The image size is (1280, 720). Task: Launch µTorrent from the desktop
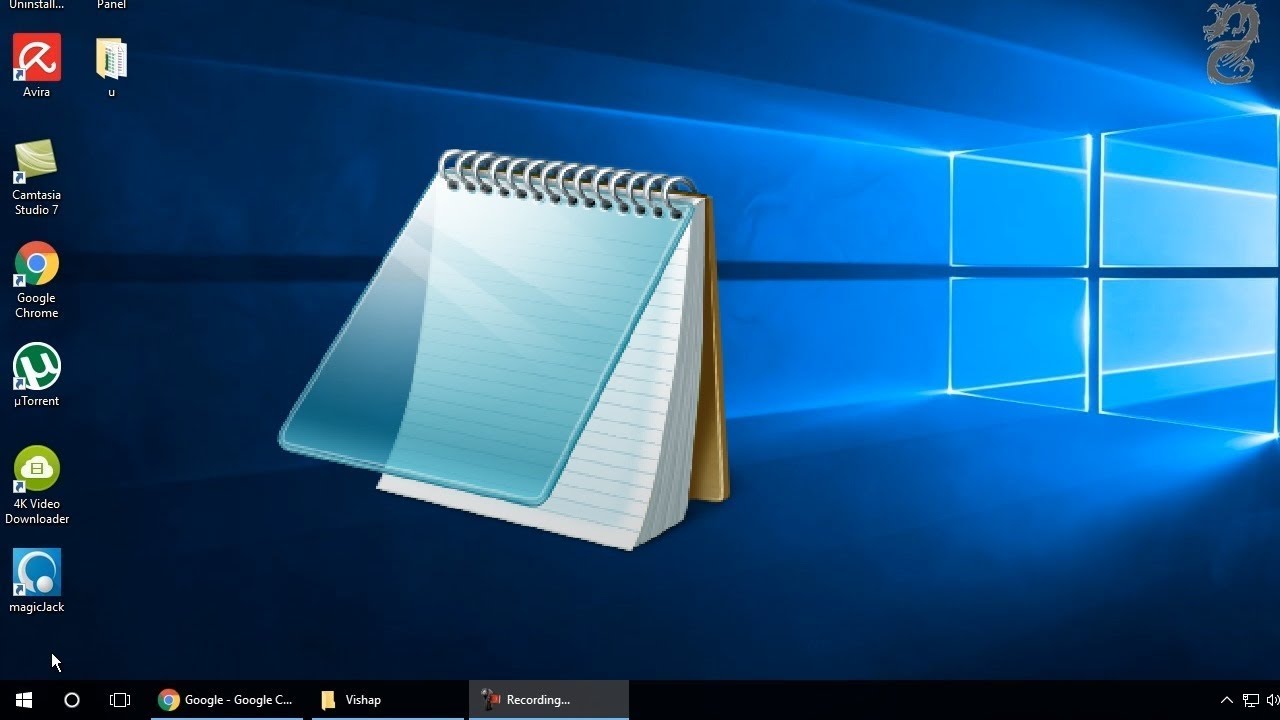tap(37, 375)
